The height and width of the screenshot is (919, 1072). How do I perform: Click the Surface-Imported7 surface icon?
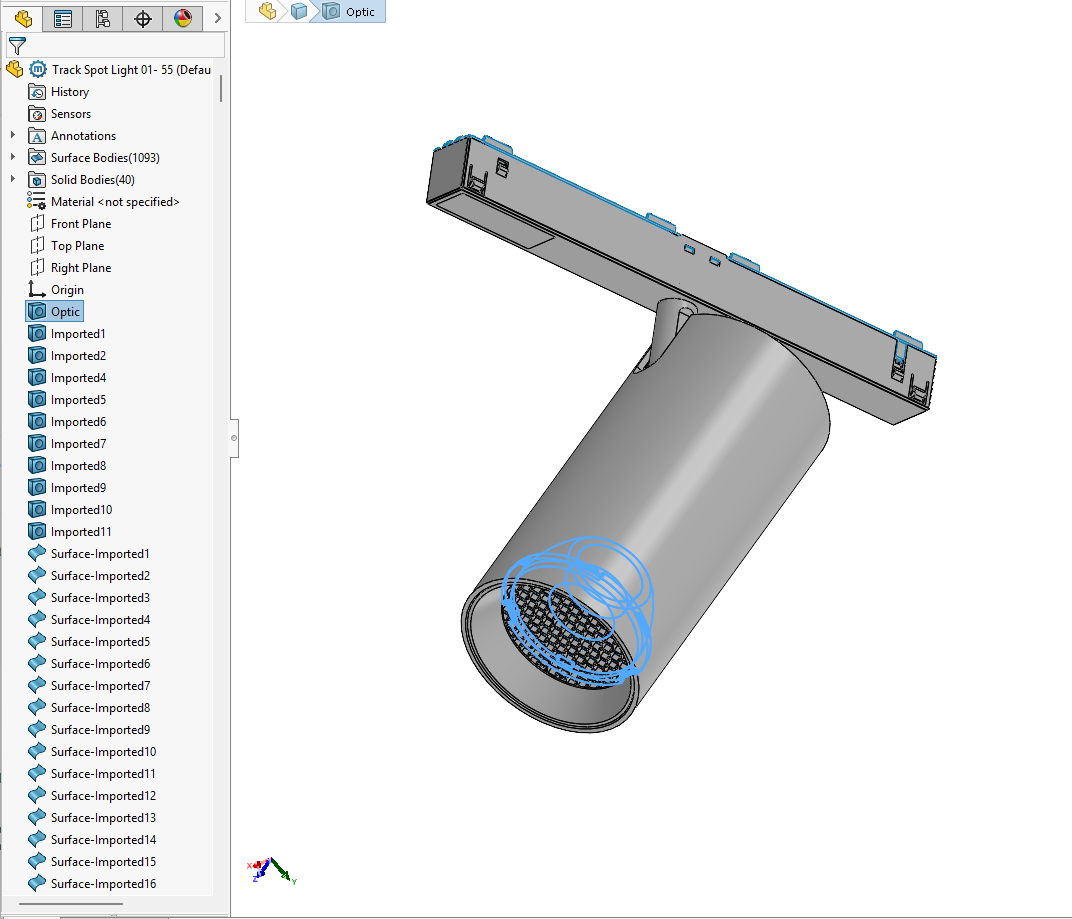(x=37, y=685)
